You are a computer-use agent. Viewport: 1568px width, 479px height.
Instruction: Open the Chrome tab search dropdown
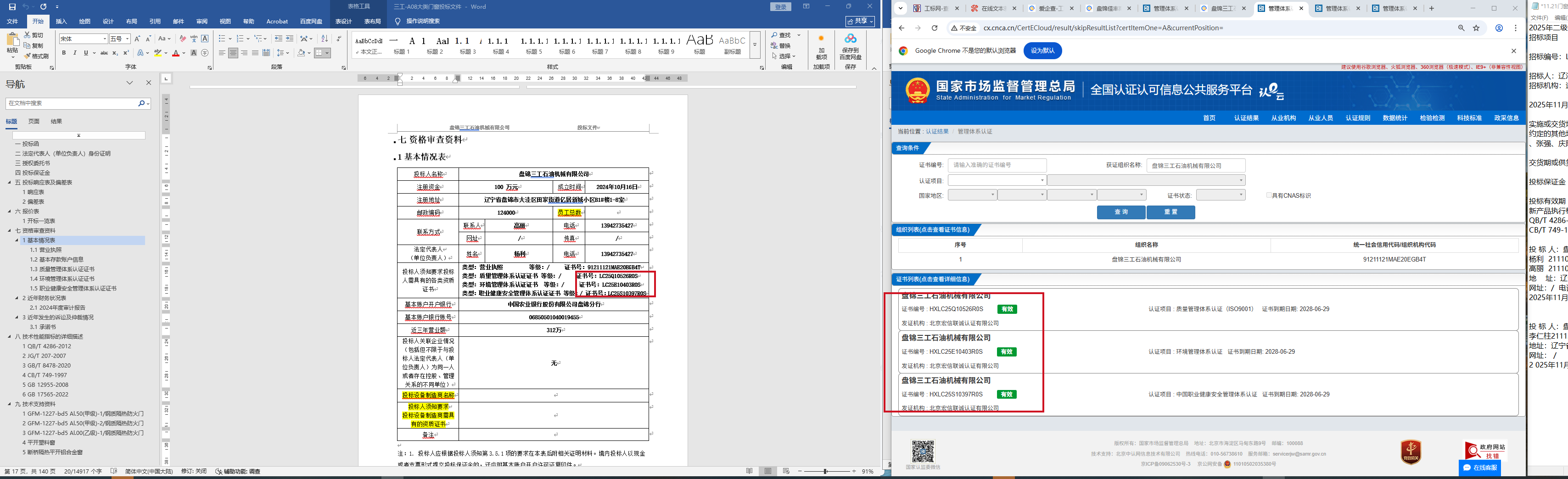pos(901,9)
